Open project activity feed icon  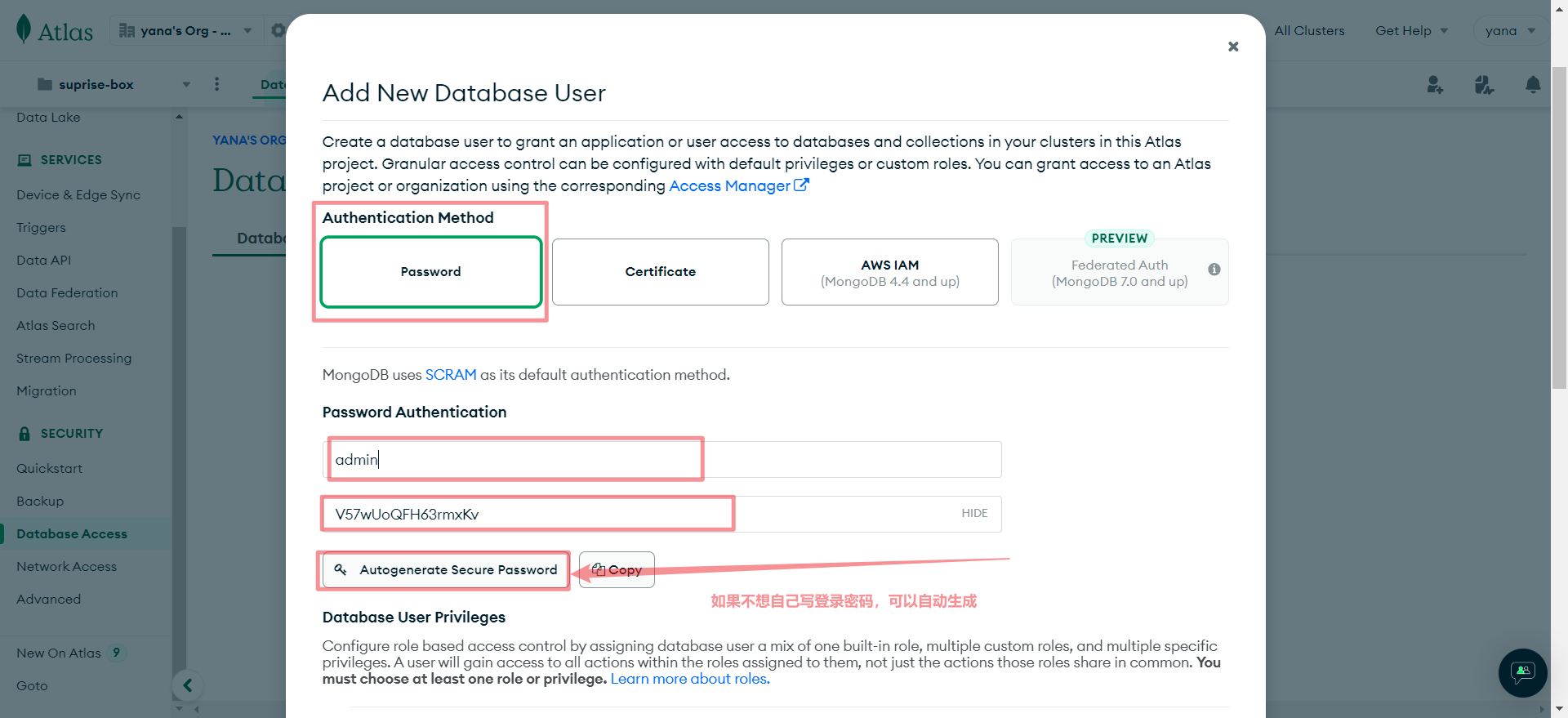(x=1484, y=84)
